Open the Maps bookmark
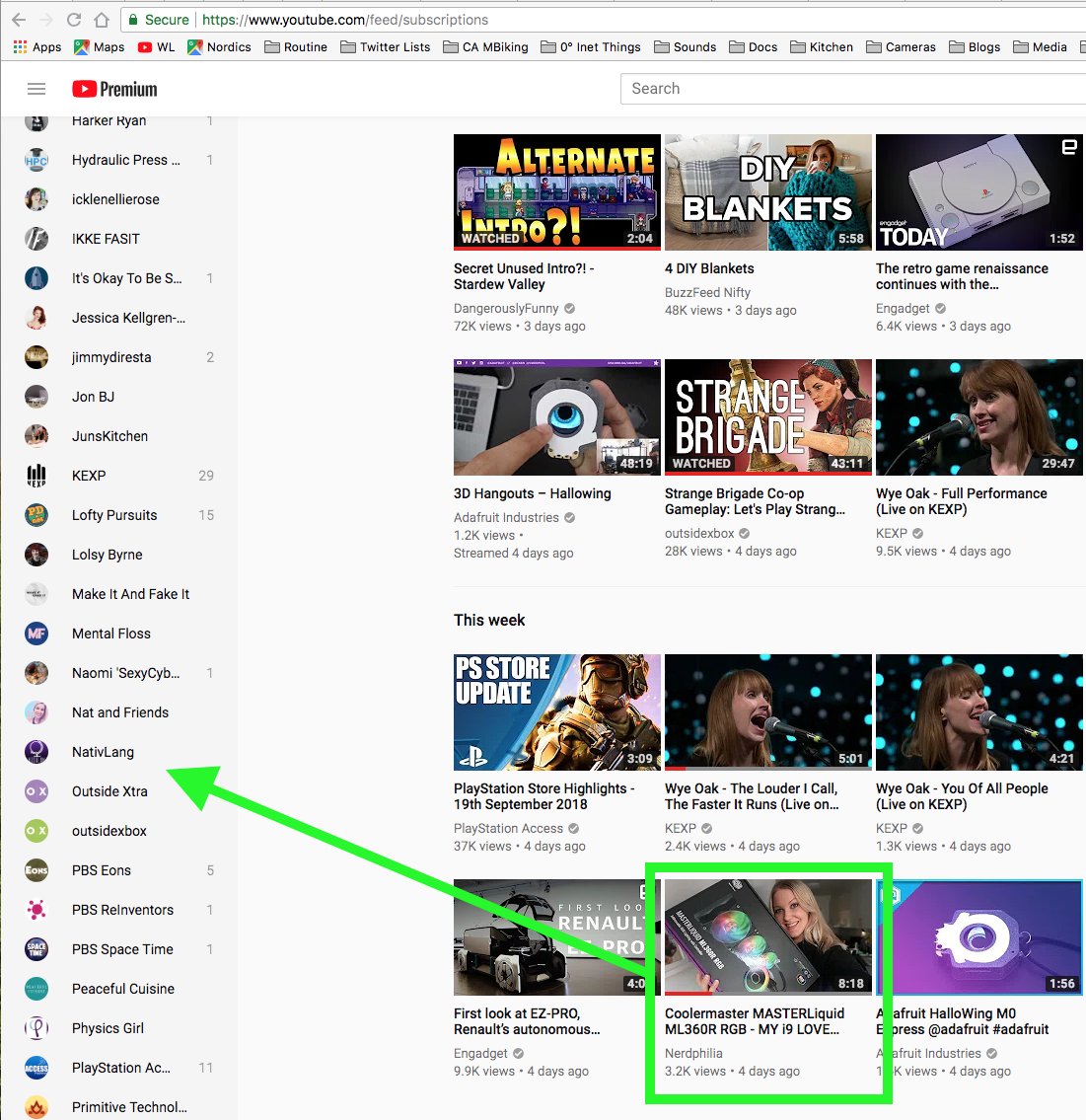Image resolution: width=1086 pixels, height=1120 pixels. (x=100, y=47)
